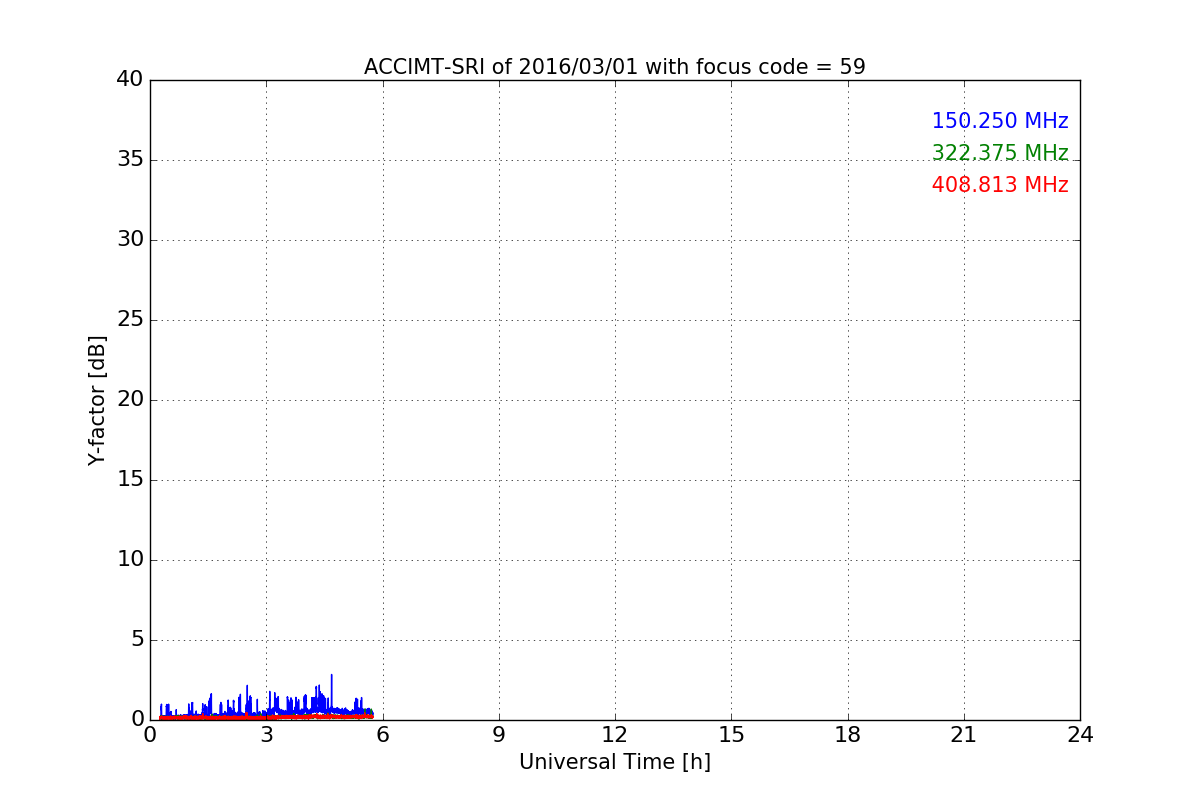Click the Universal Time [h] axis label
The image size is (1200, 800).
(x=614, y=762)
